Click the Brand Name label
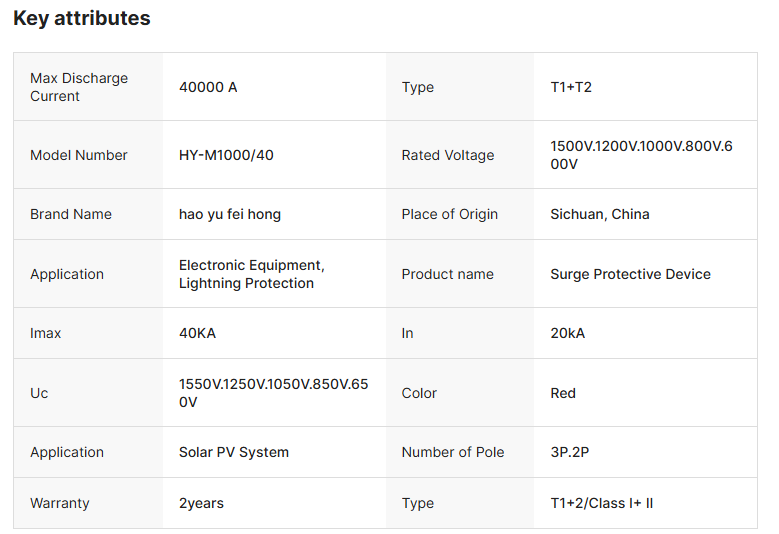Screen dimensions: 779x534 tap(71, 214)
